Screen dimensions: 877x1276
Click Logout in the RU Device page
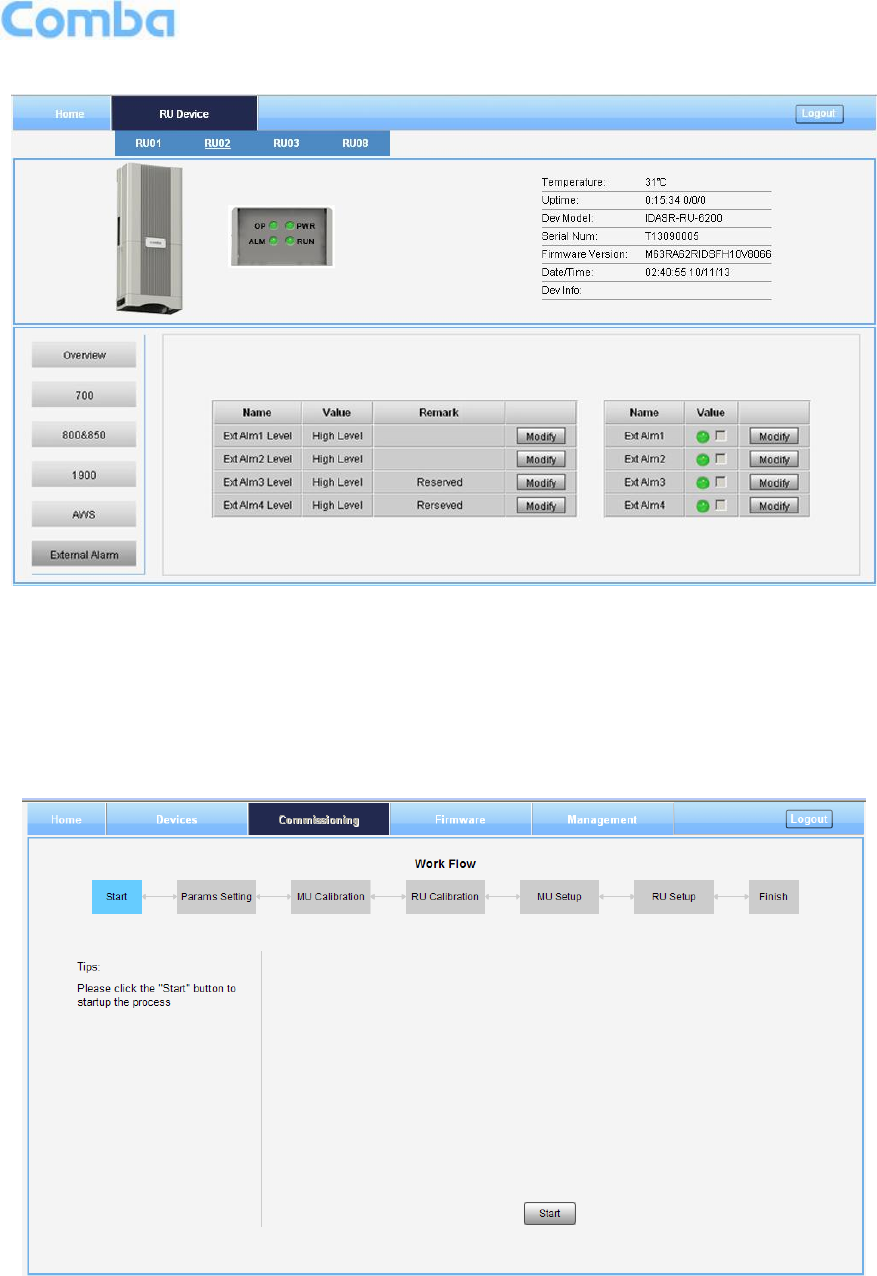click(x=820, y=114)
